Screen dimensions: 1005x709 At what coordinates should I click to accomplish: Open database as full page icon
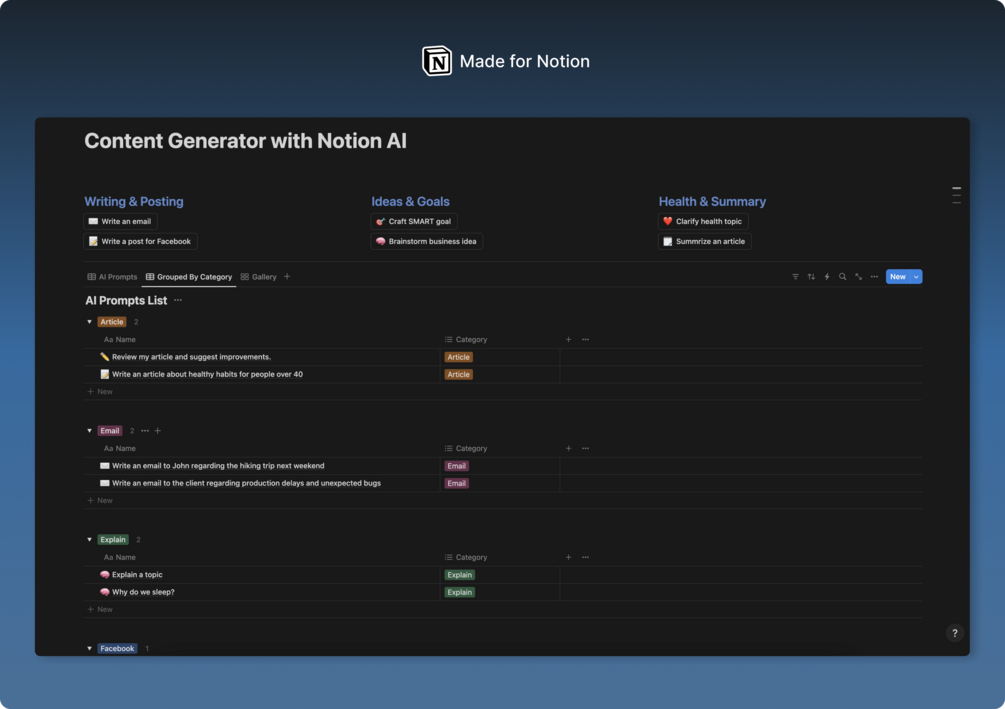[x=859, y=277]
